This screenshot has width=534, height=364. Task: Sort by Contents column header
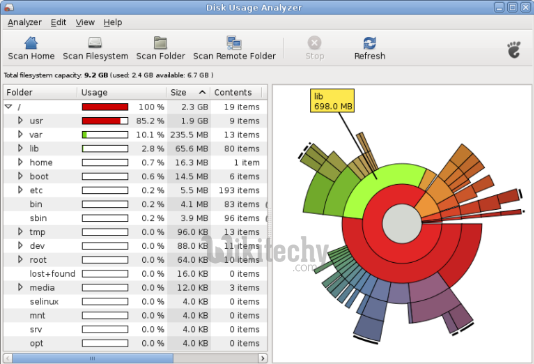[x=236, y=92]
